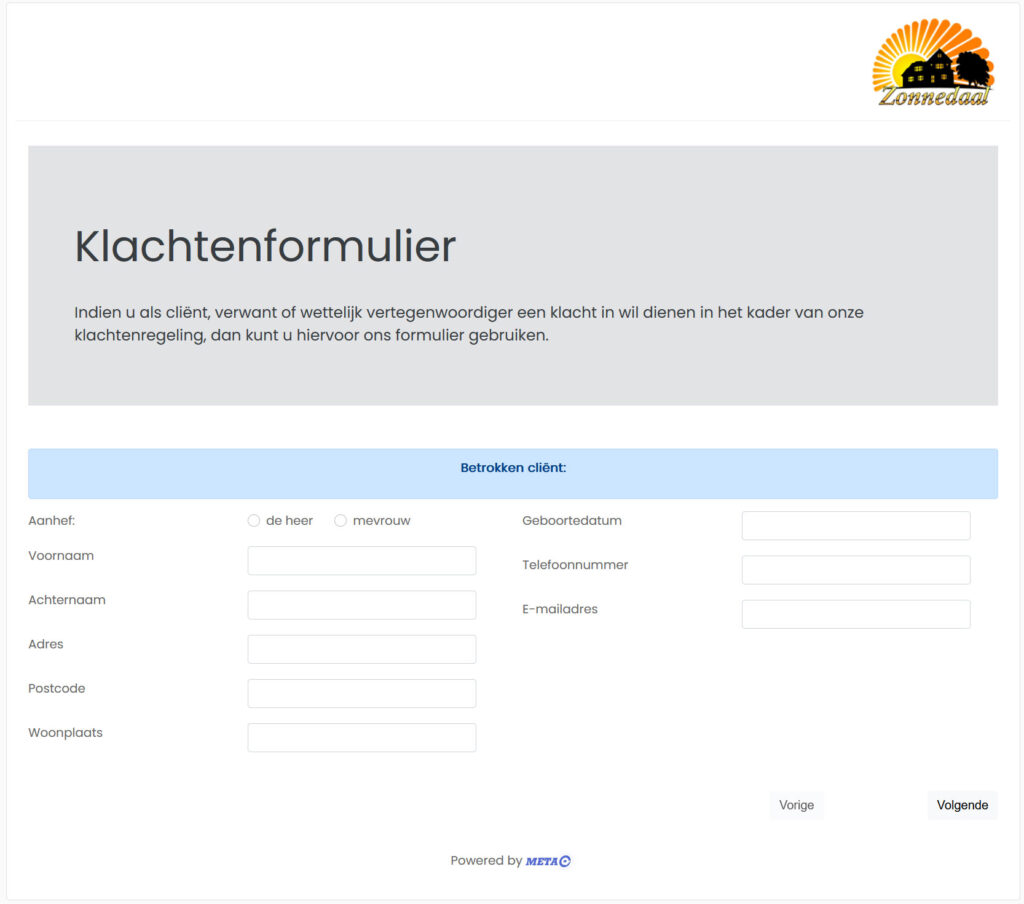
Task: Click the 'Telefoonnummer' label
Action: click(575, 565)
